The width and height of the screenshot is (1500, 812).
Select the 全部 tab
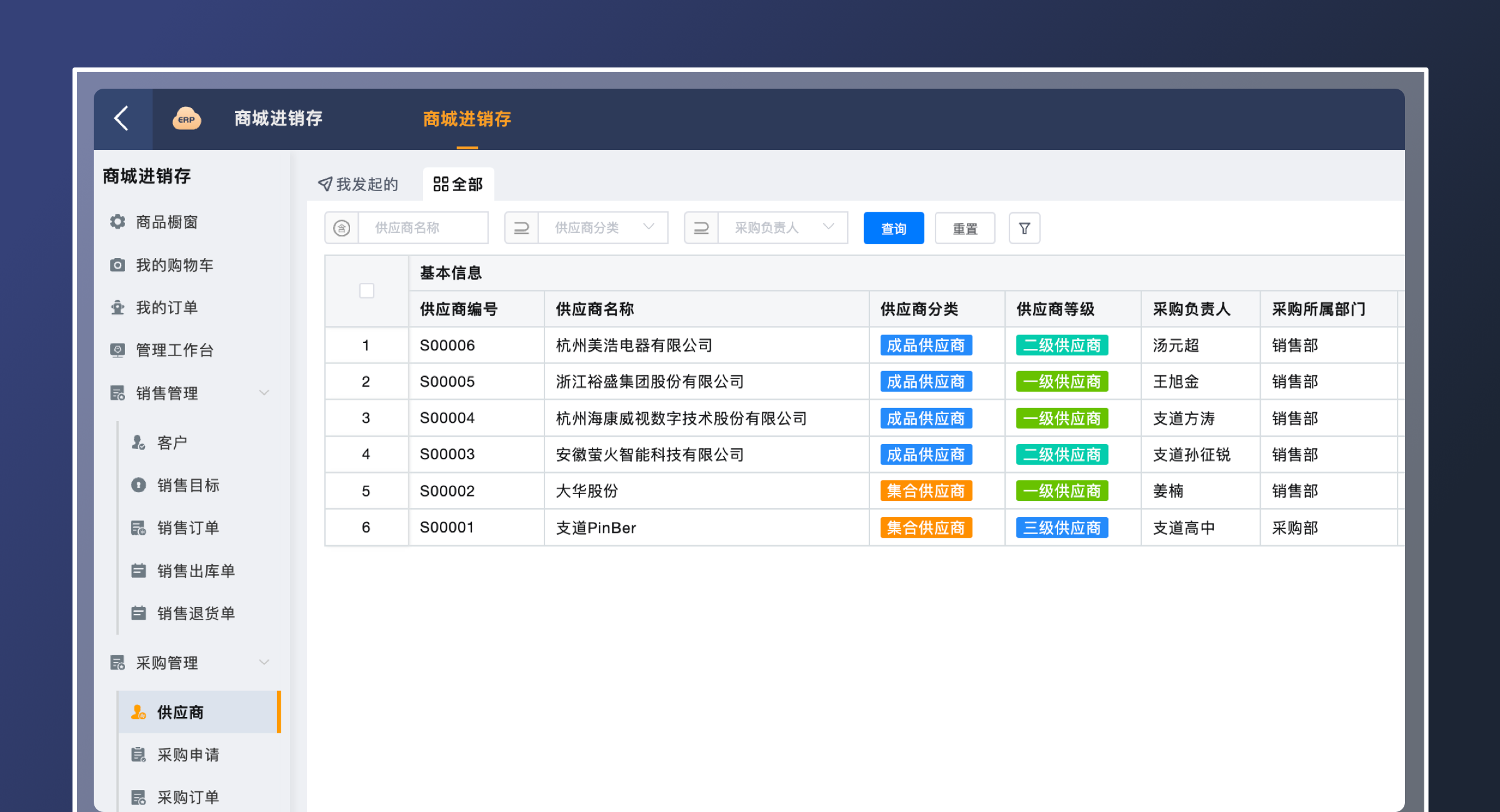(458, 184)
